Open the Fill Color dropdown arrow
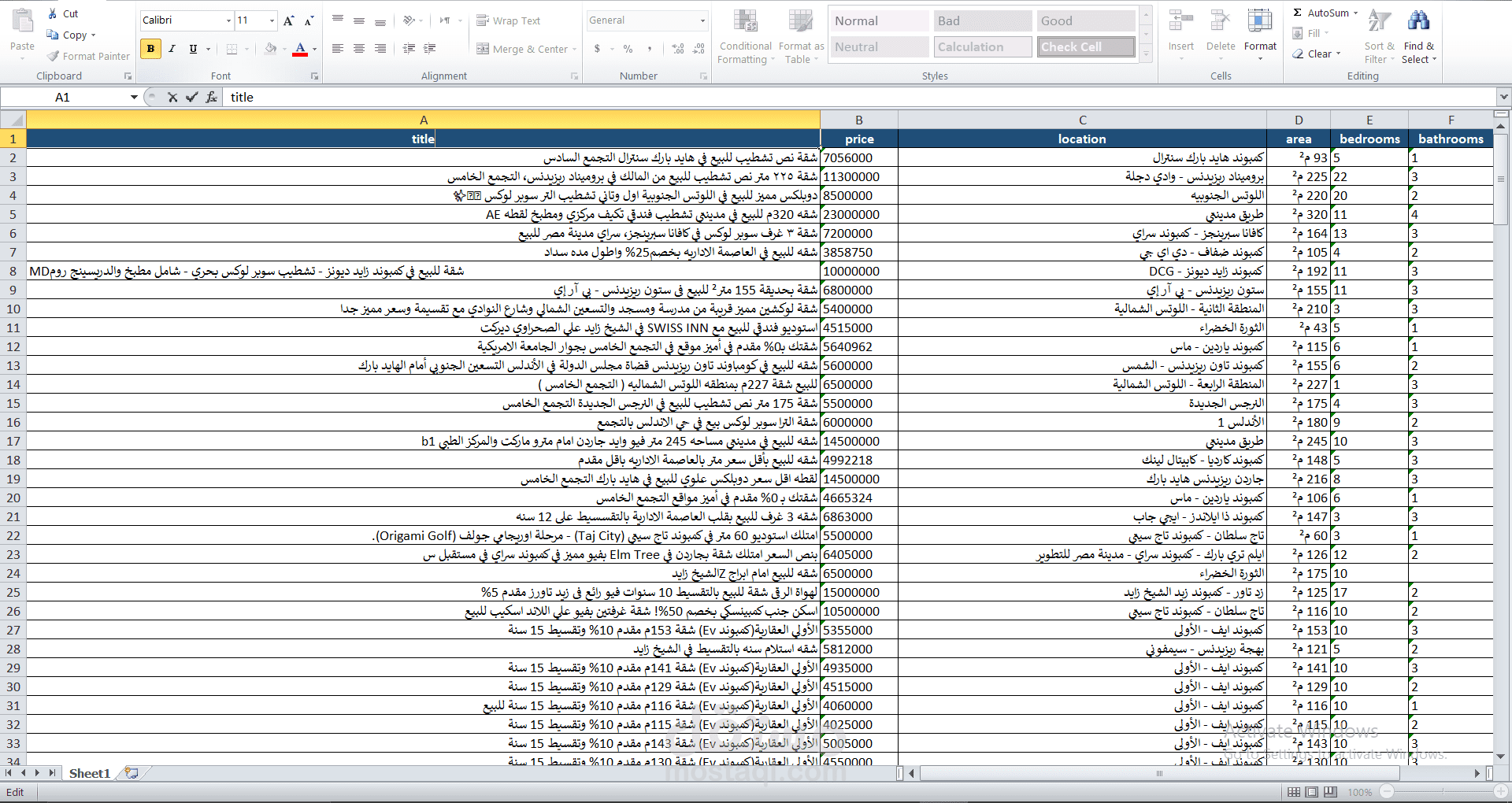 (x=283, y=49)
